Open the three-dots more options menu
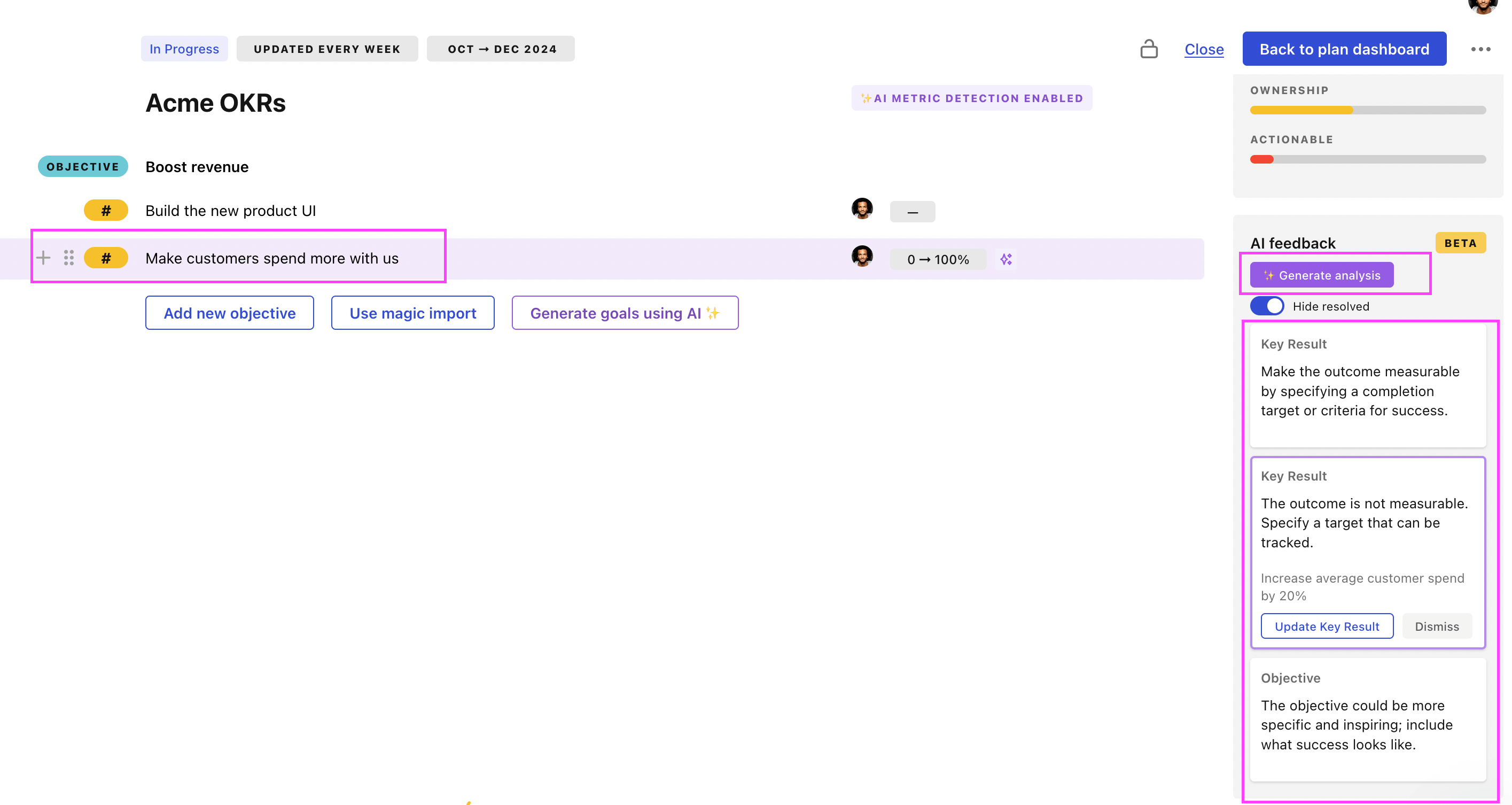Image resolution: width=1512 pixels, height=805 pixels. coord(1480,49)
